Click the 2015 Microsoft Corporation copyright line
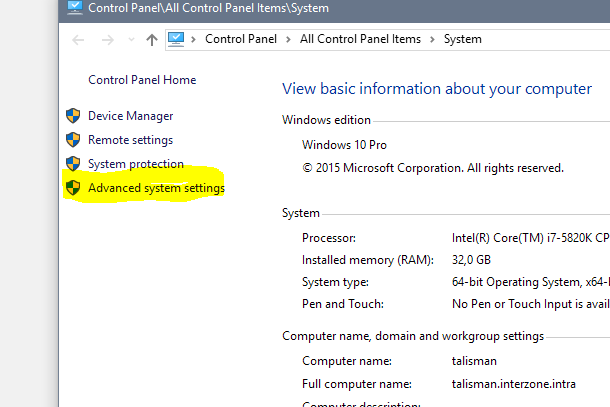The image size is (610, 407). [433, 168]
